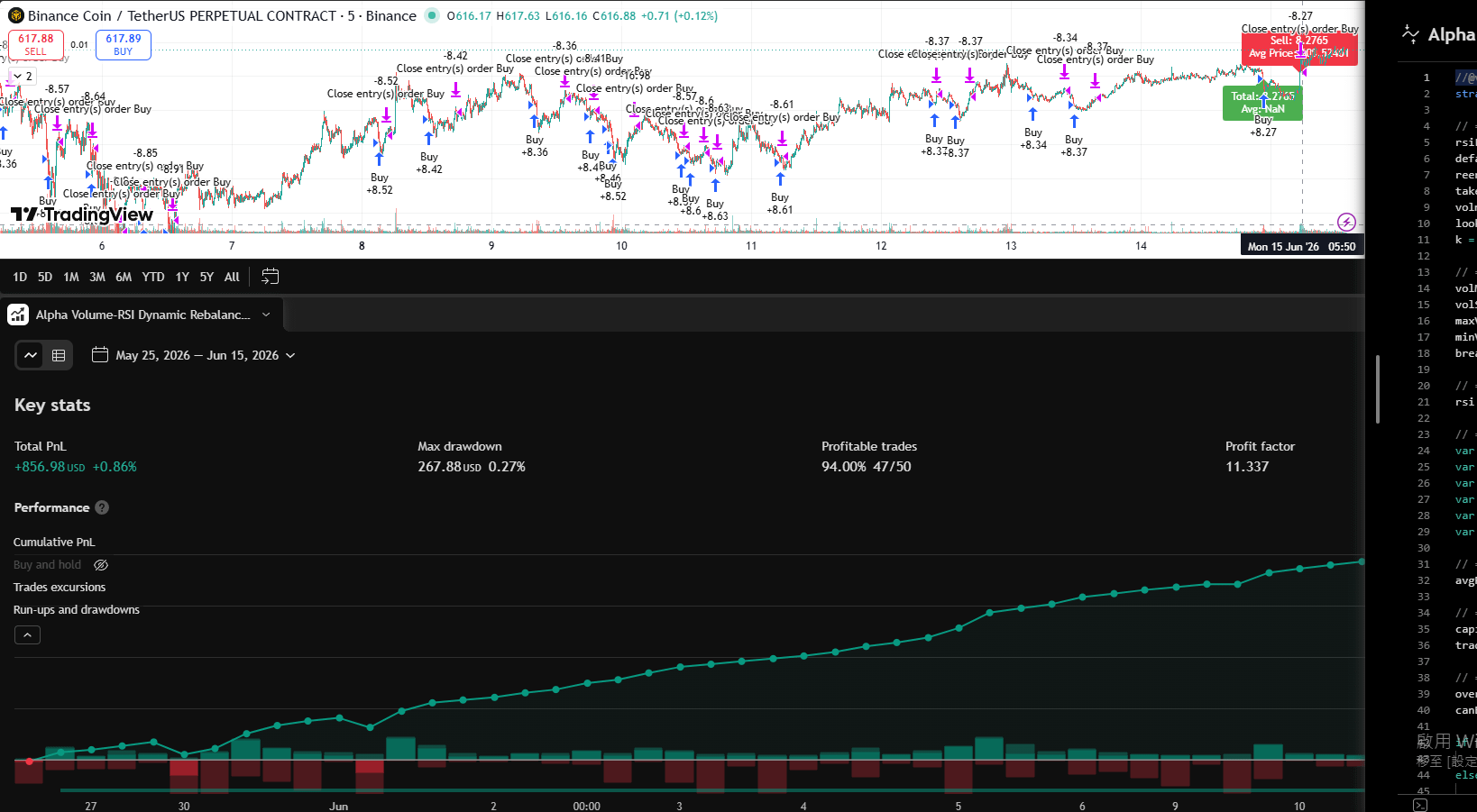
Task: Open the Alpha Volume-RSI Dynamic Rebalanc strategy tab
Action: (142, 315)
